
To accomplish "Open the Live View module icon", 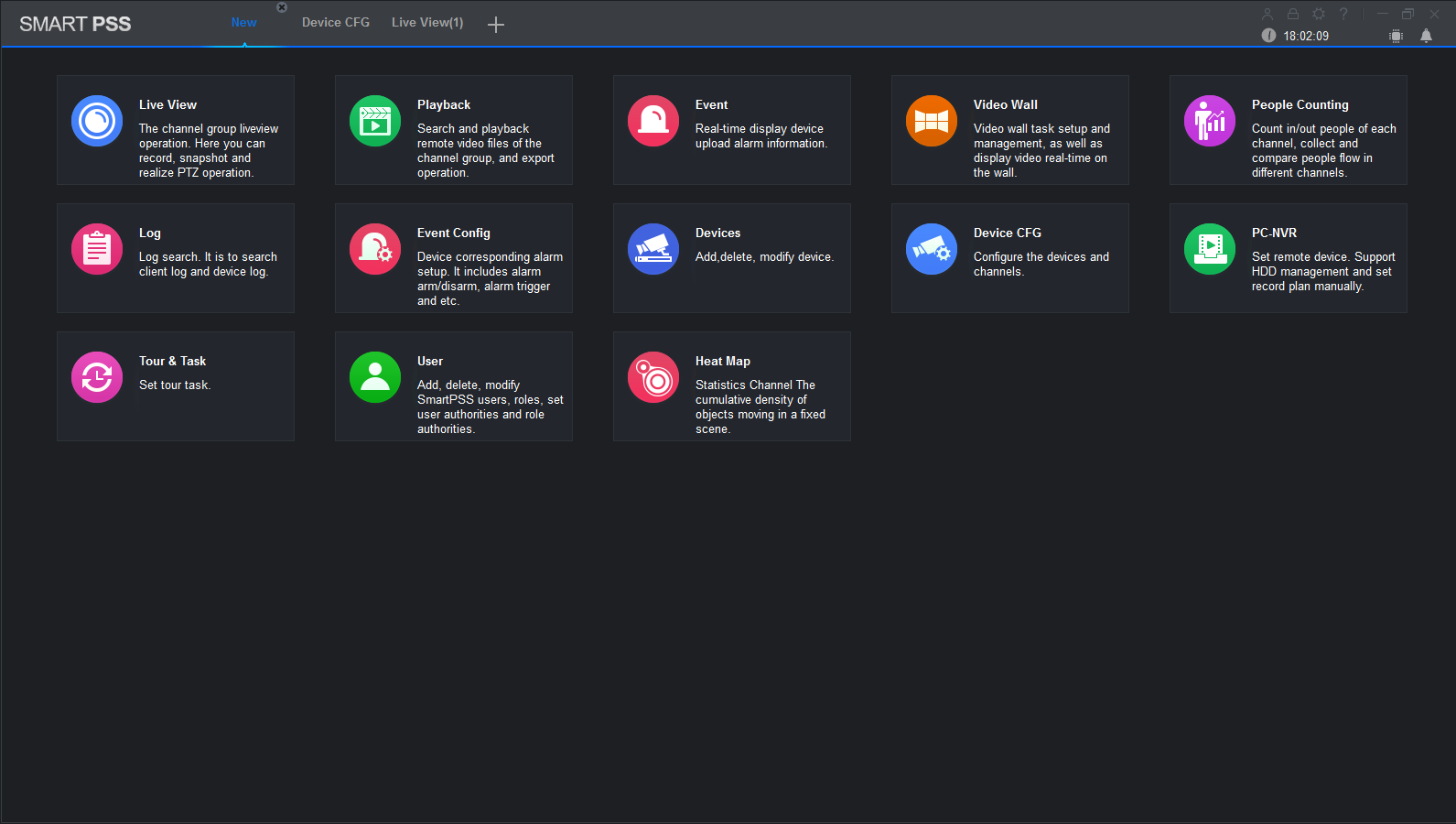I will click(x=97, y=121).
